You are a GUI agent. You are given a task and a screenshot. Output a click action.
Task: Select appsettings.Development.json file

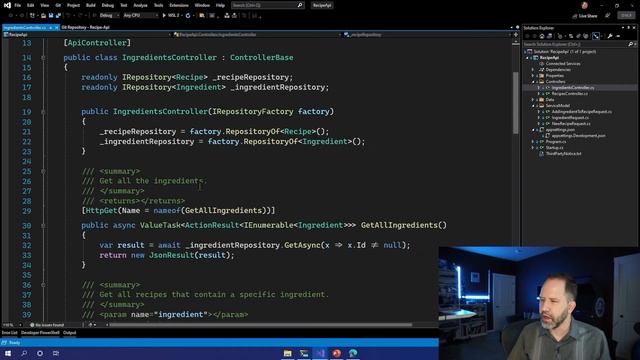(x=578, y=136)
